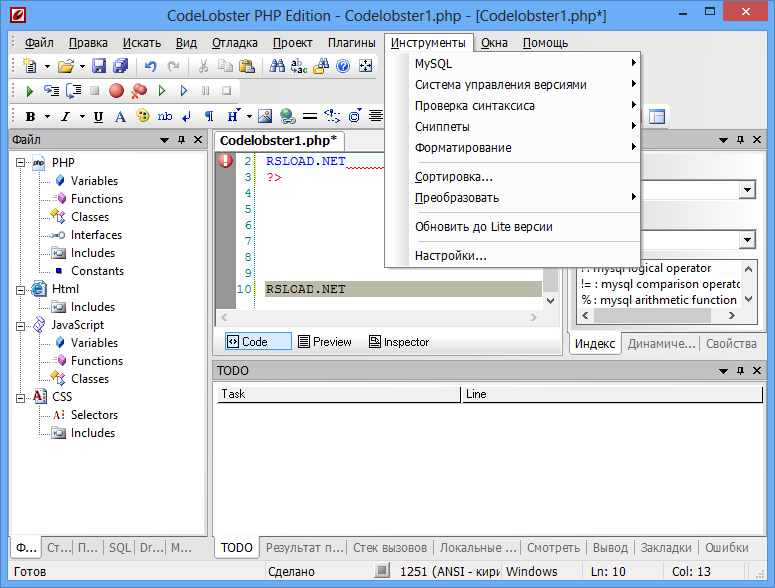Select Constants under the PHP tree
This screenshot has width=775, height=588.
(97, 271)
